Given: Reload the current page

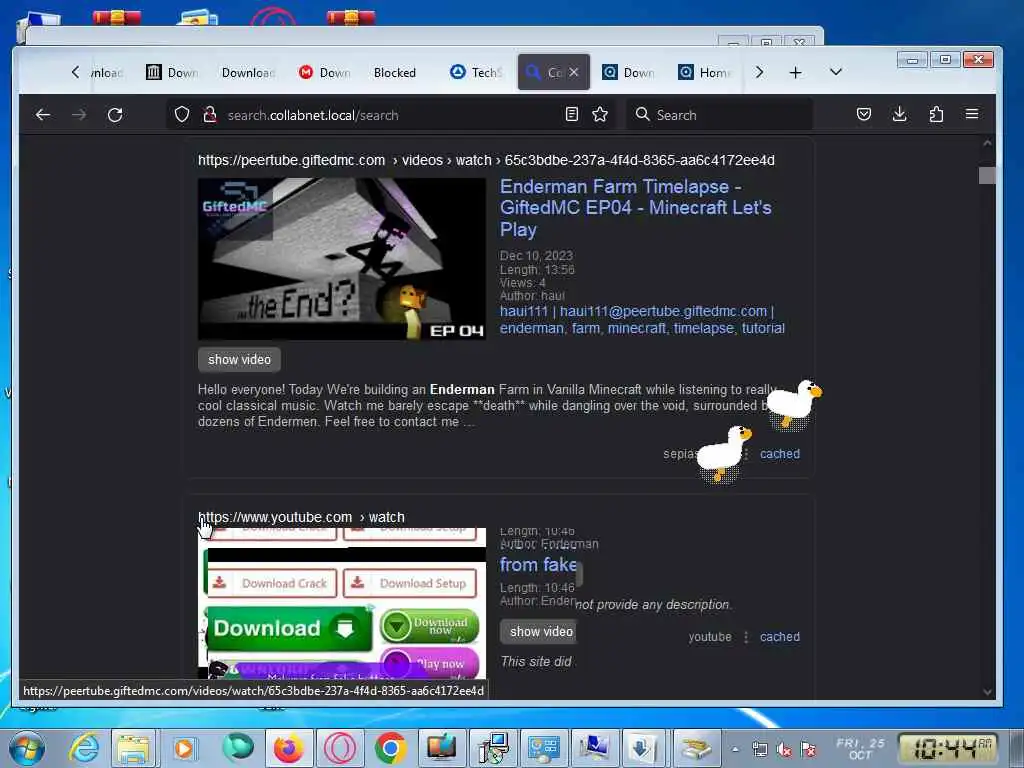Looking at the screenshot, I should (115, 115).
